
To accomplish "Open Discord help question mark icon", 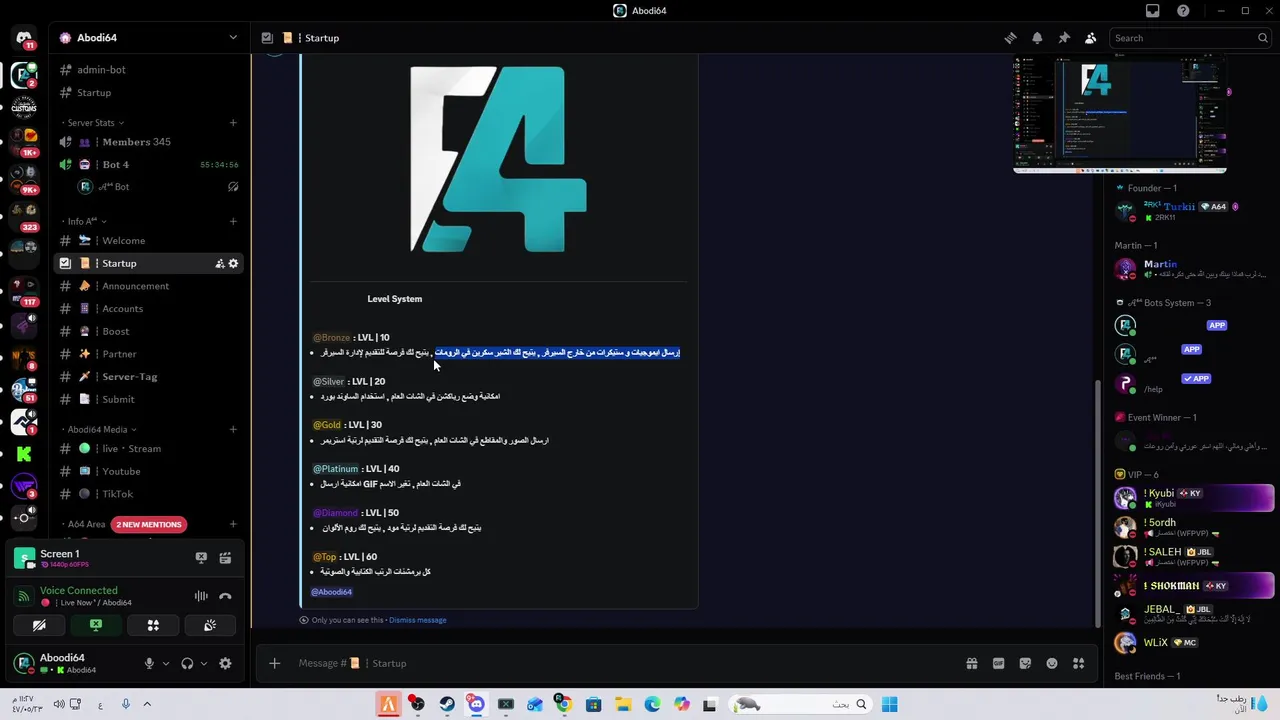I will 1184,11.
